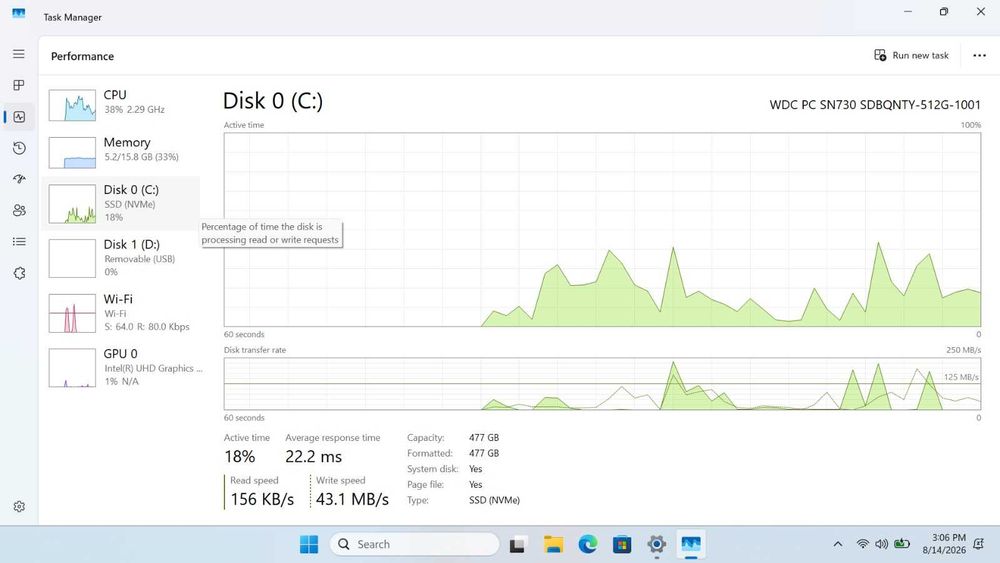Click the Task Manager title bar app icon
This screenshot has height=563, width=1000.
19,13
